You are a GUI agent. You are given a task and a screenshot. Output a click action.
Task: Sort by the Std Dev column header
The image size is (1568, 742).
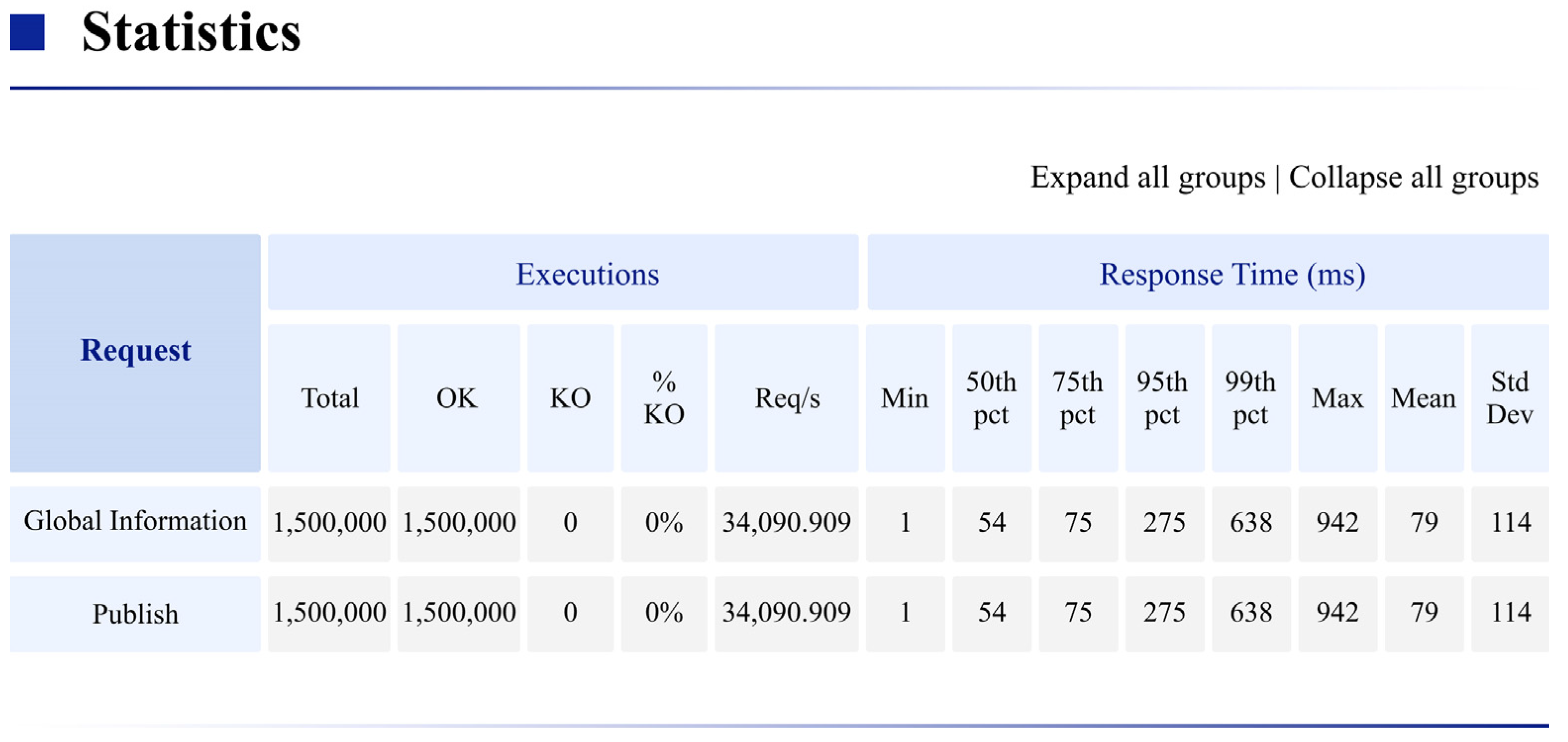(1510, 398)
